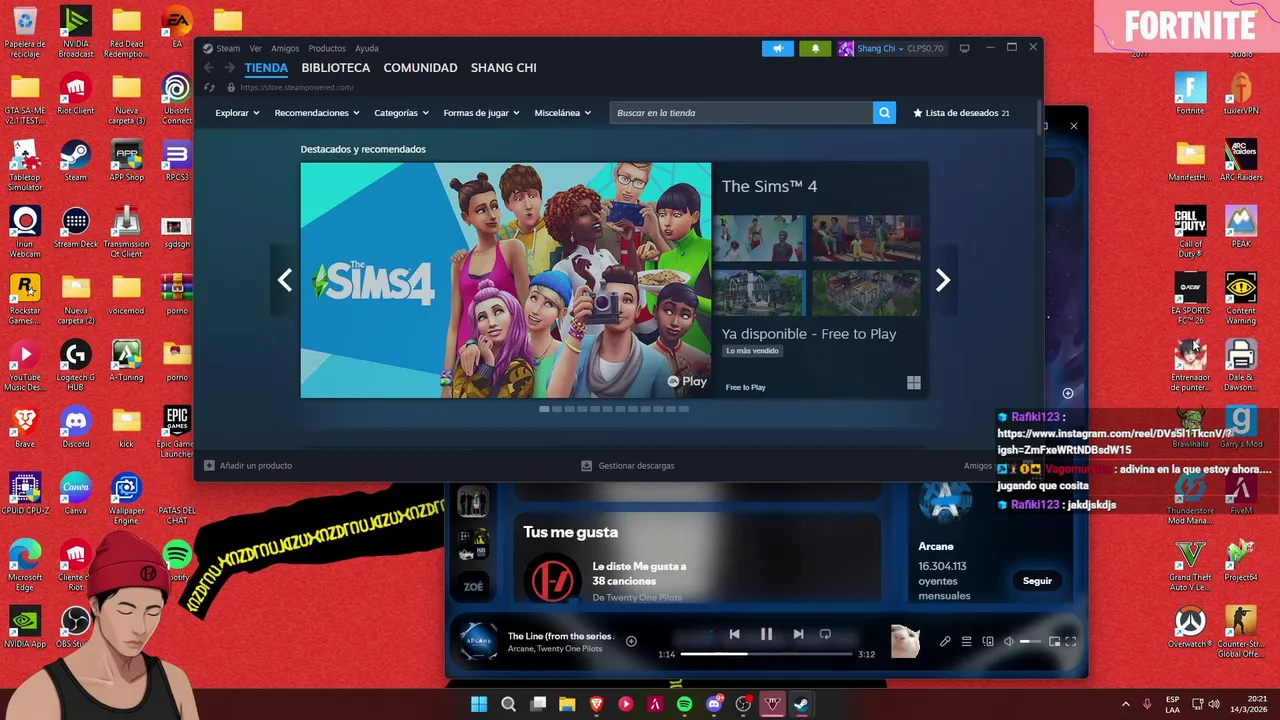Switch to the COMUNIDAD tab
Viewport: 1280px width, 720px height.
coord(420,68)
